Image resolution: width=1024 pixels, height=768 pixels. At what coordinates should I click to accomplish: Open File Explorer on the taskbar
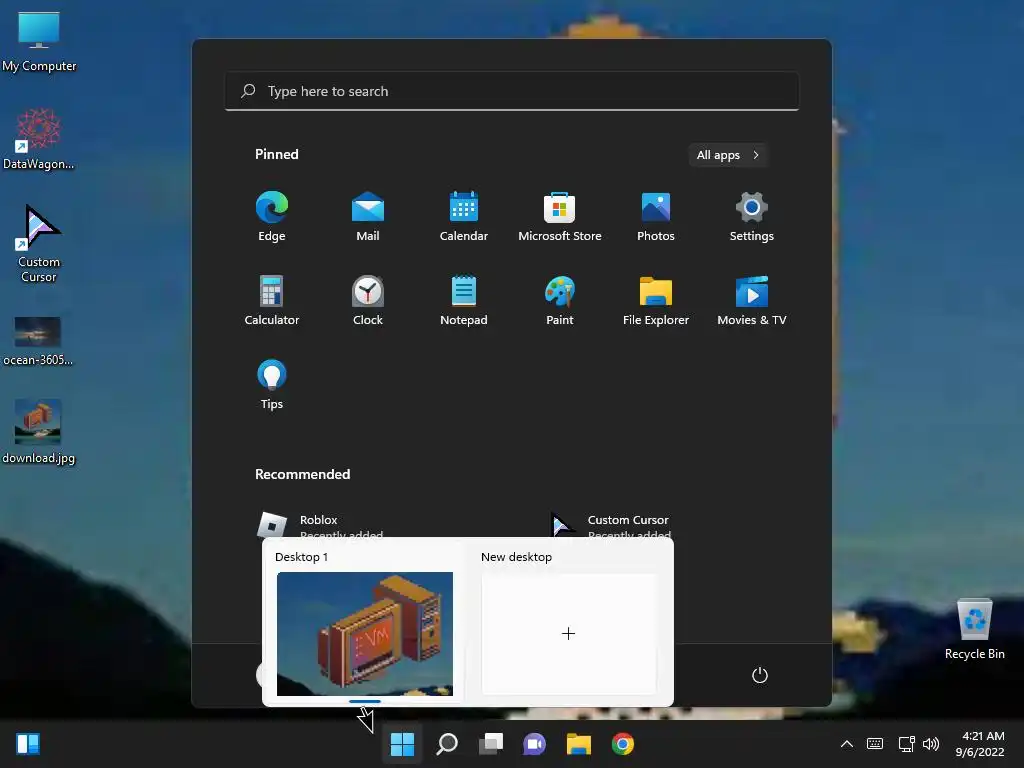(579, 744)
